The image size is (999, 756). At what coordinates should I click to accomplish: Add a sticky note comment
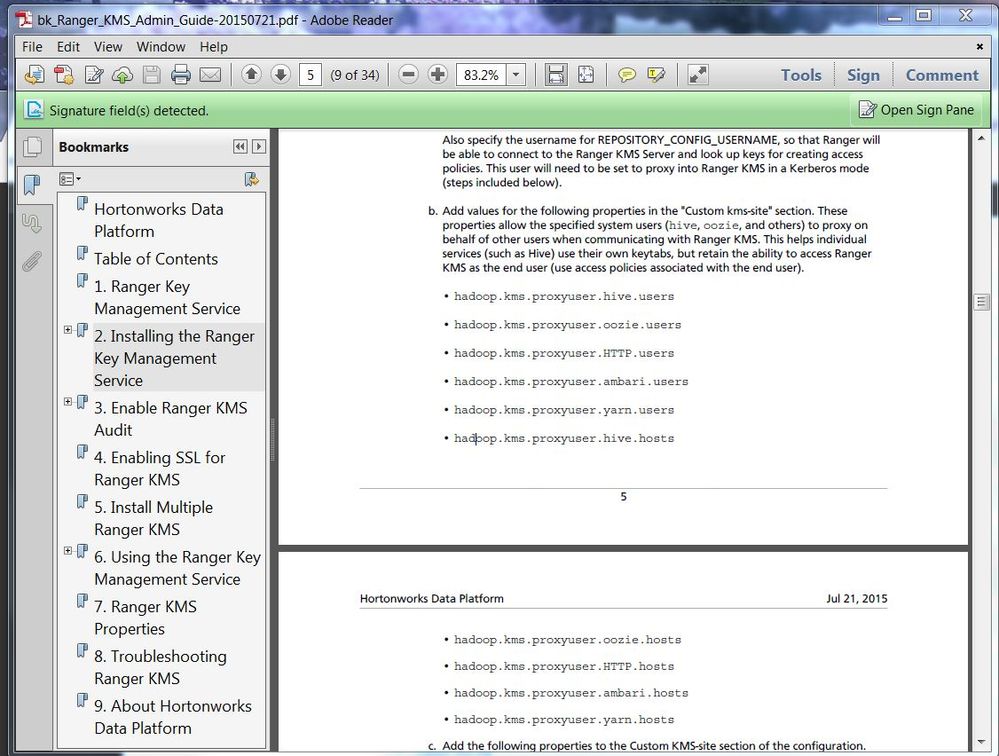pos(627,75)
